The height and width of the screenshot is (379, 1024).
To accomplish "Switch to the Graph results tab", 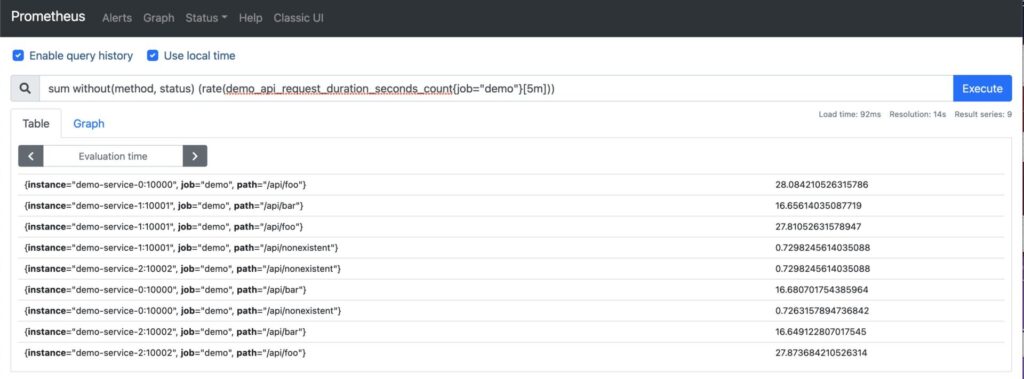I will click(x=89, y=124).
